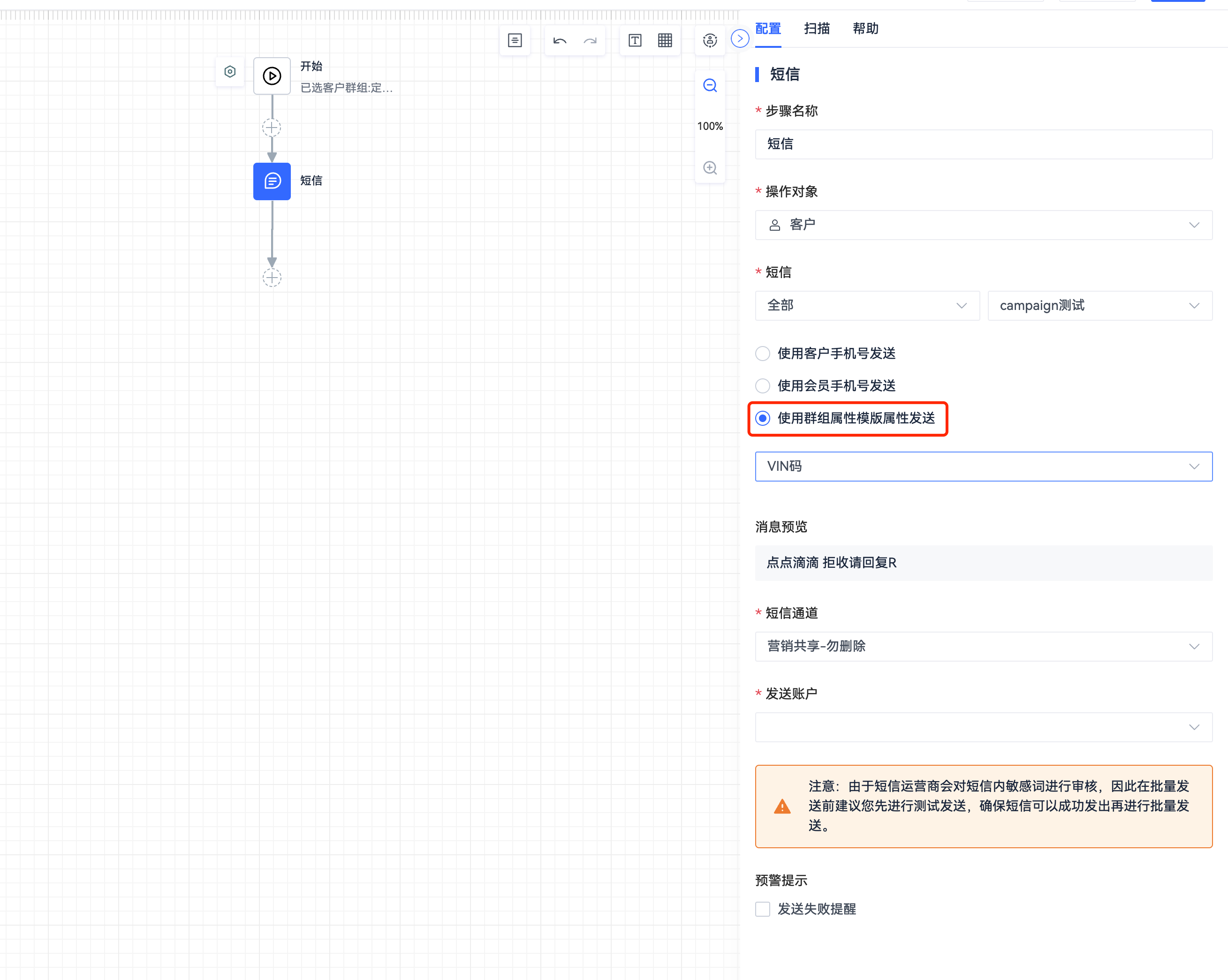Add step between 开始 and 短信

(272, 128)
